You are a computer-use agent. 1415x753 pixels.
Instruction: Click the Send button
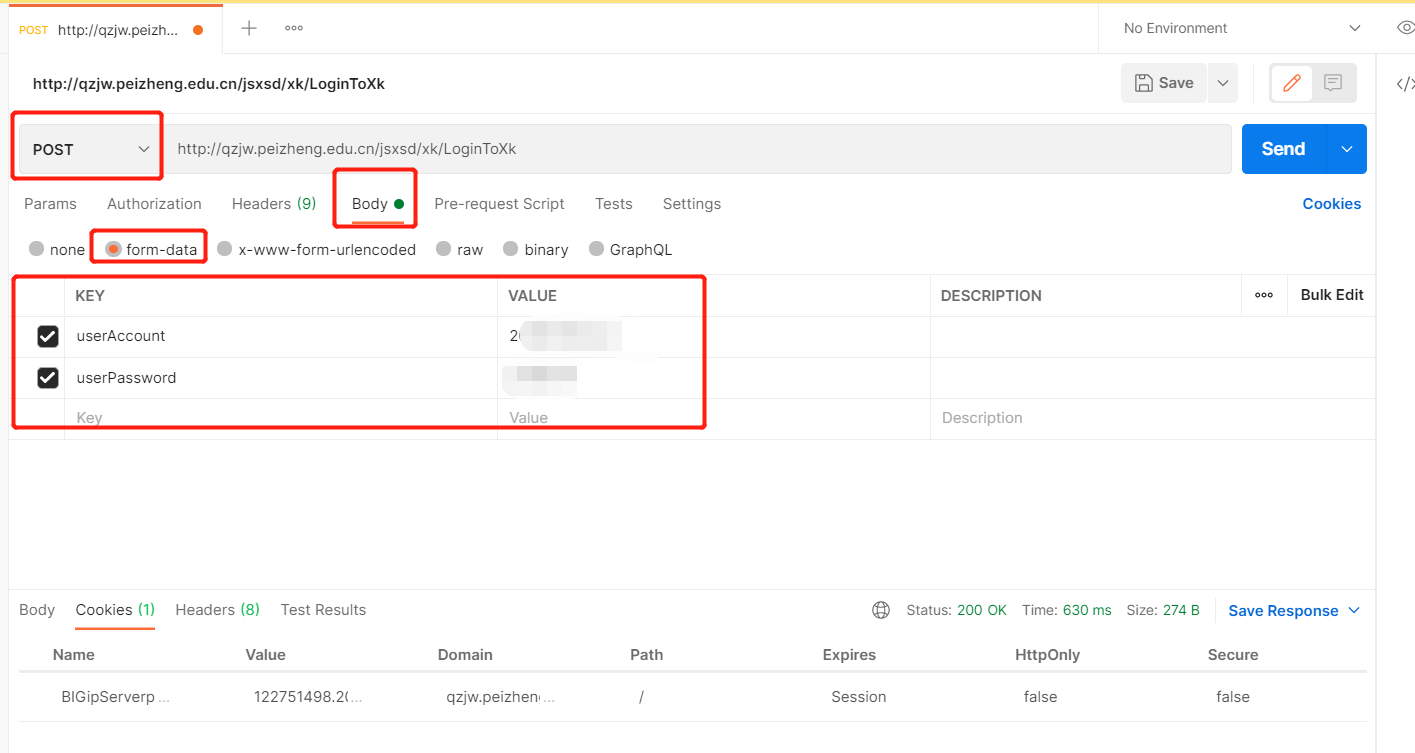(x=1282, y=148)
